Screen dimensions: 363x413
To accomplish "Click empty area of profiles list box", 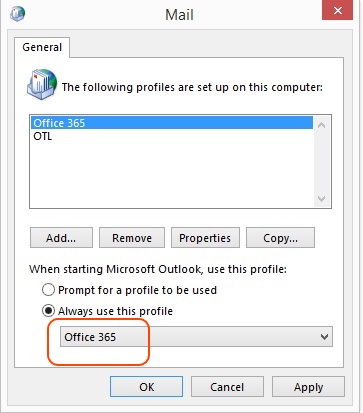I will click(172, 175).
